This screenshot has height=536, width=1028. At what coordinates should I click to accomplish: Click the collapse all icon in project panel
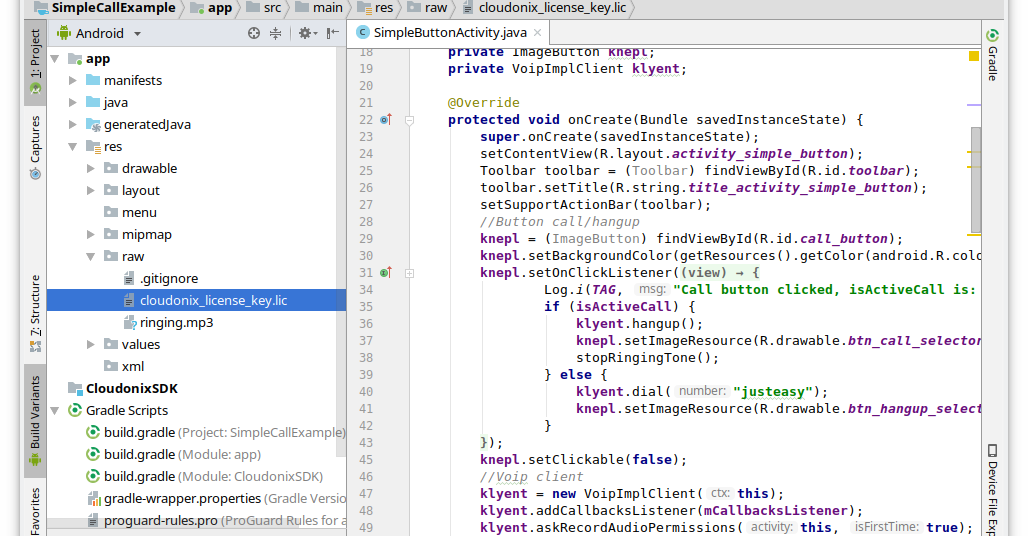click(x=275, y=33)
